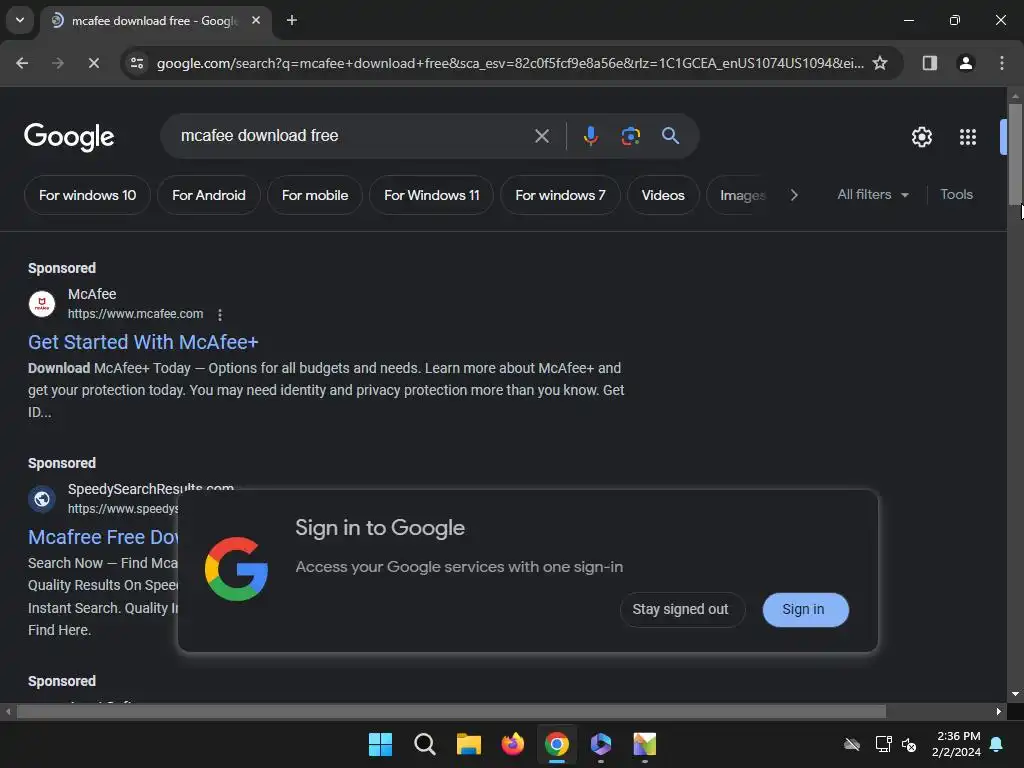Open Chrome three-dot menu
The image size is (1024, 768).
[1002, 63]
